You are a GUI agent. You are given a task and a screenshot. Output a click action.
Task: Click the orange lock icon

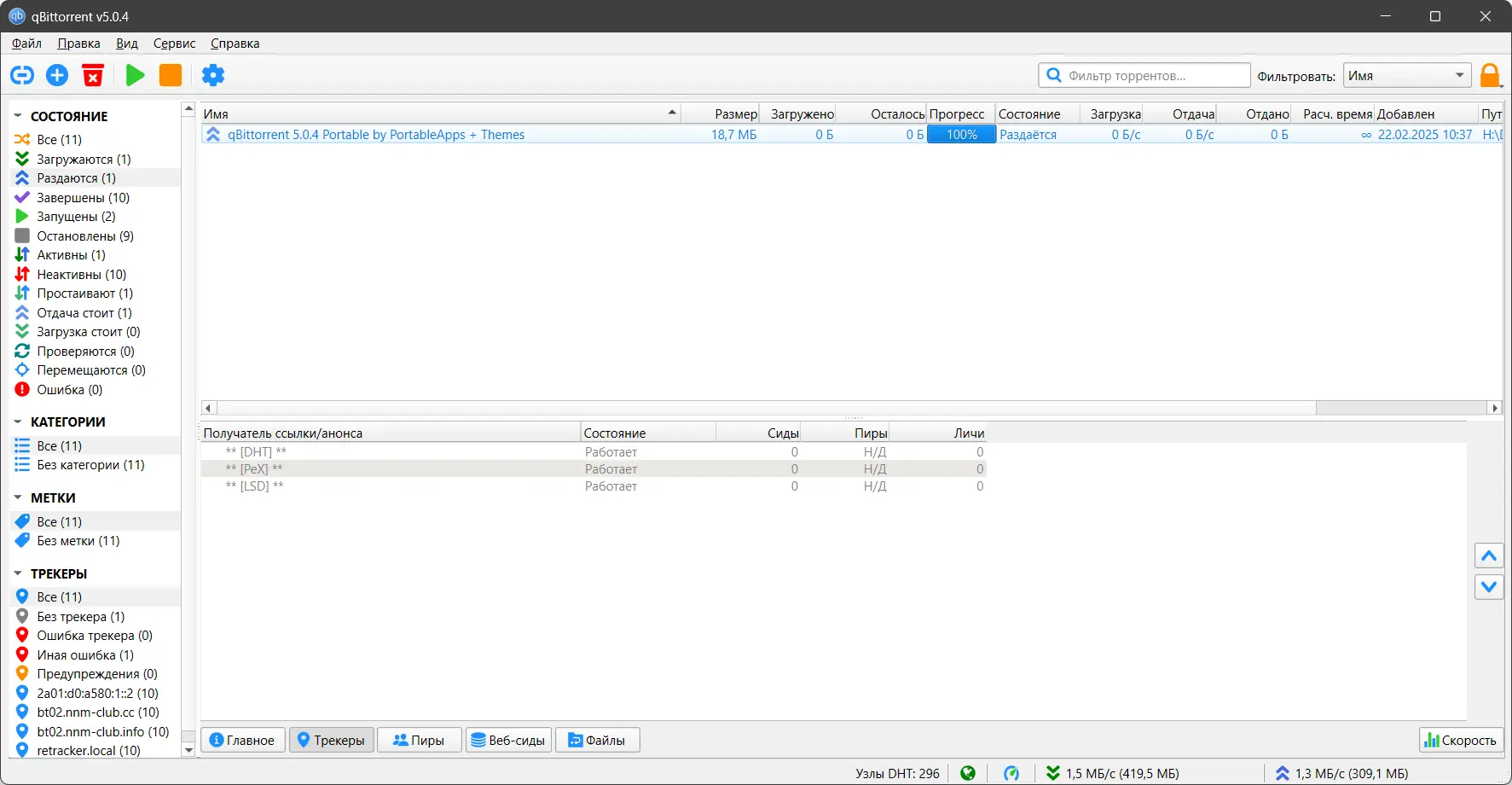[1490, 76]
